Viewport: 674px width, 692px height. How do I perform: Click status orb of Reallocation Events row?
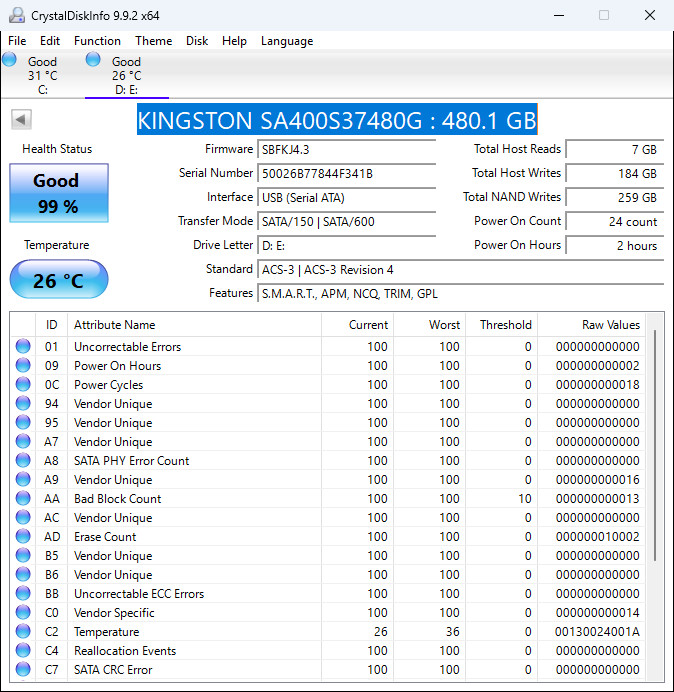[x=23, y=650]
